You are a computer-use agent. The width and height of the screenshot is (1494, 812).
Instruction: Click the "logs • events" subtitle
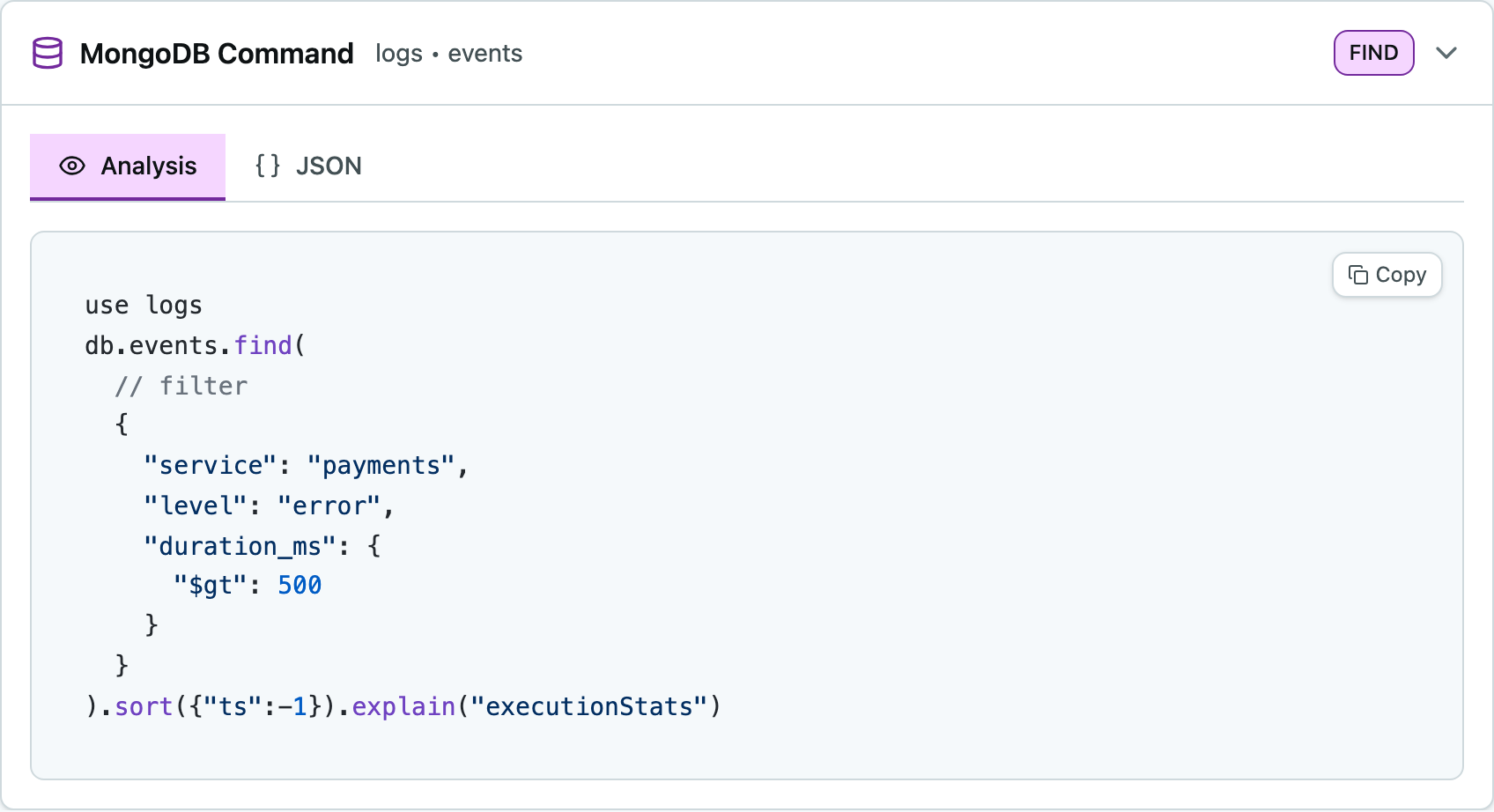pyautogui.click(x=448, y=54)
